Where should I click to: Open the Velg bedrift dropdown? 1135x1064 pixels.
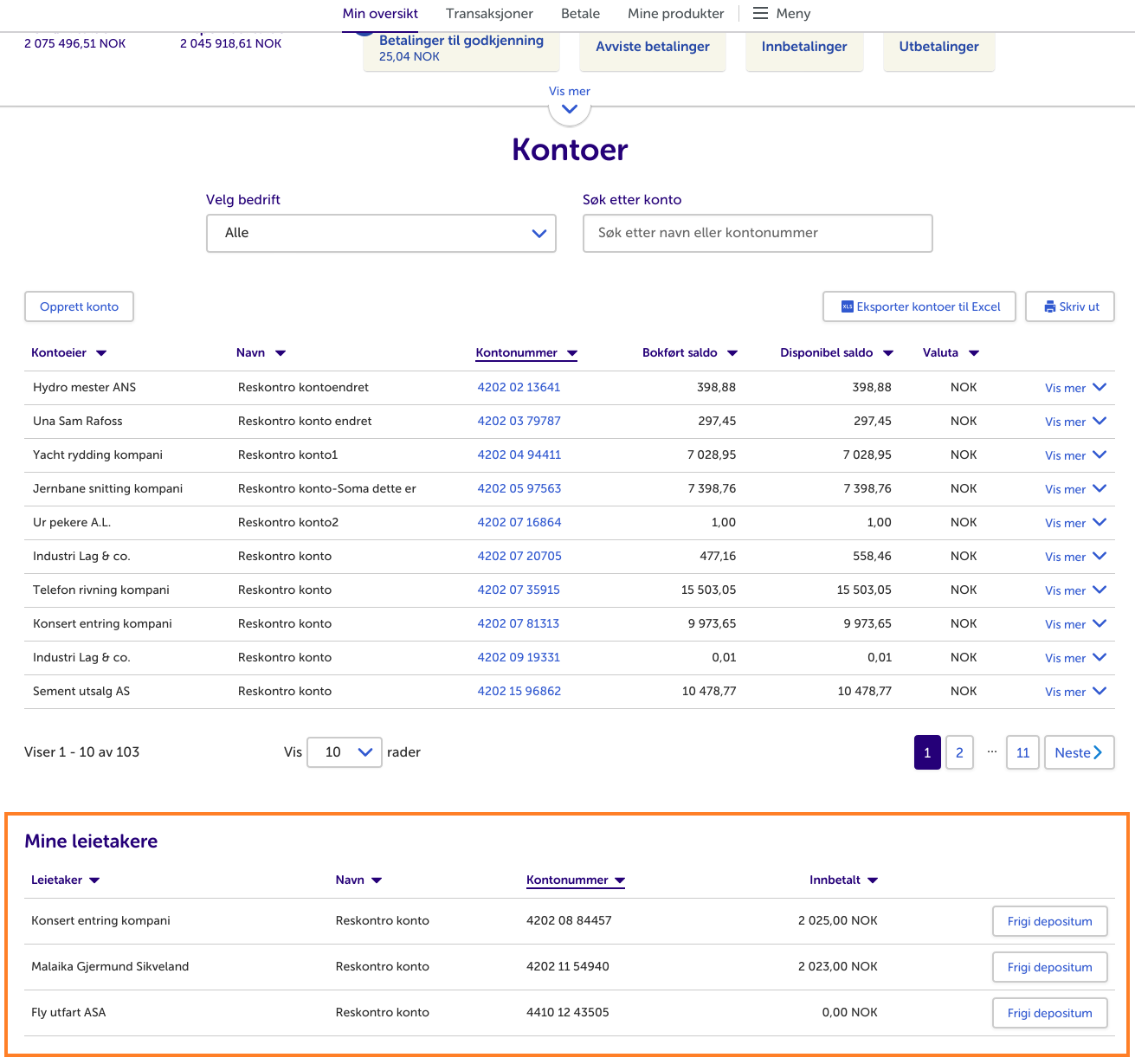click(x=381, y=234)
